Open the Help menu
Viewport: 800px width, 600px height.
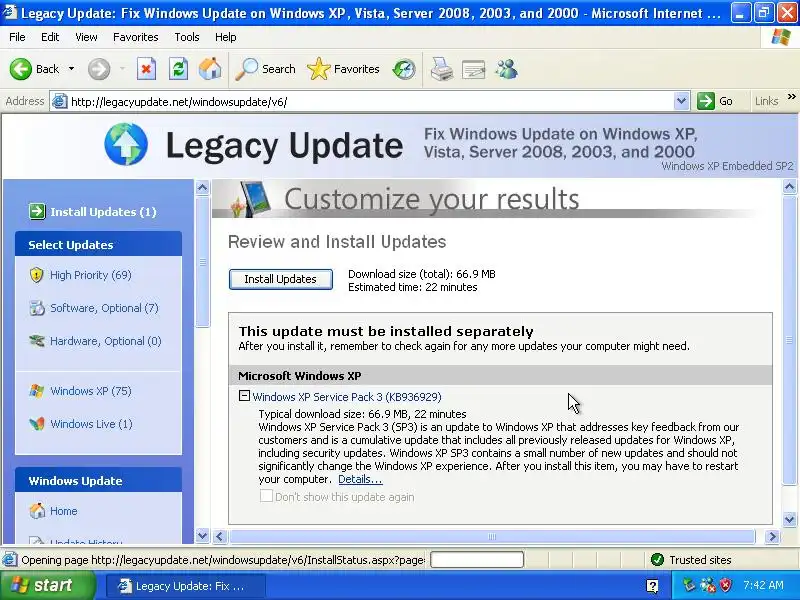tap(226, 37)
